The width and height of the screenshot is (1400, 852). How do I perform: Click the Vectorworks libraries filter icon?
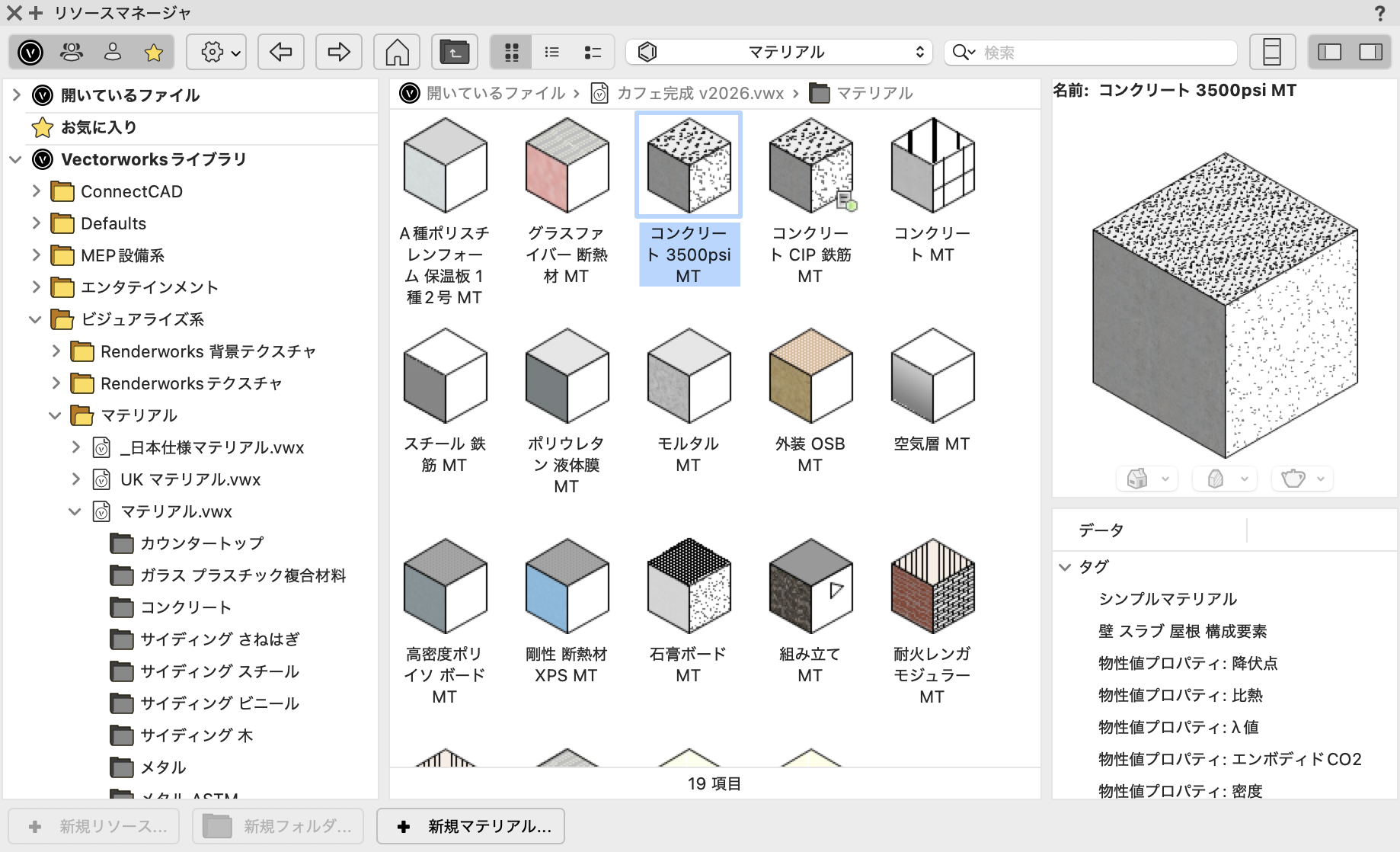click(30, 53)
